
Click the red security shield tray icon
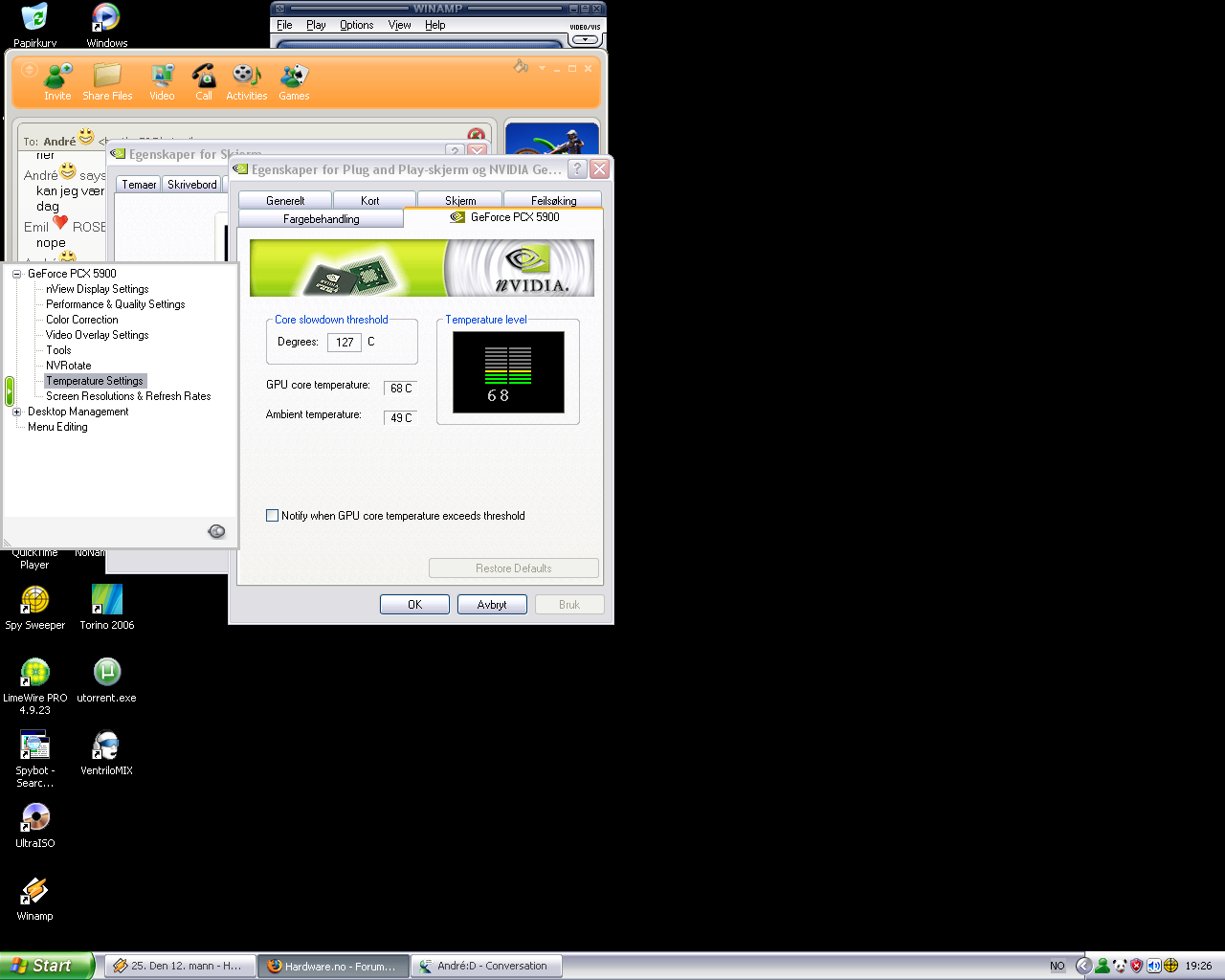tap(1137, 966)
